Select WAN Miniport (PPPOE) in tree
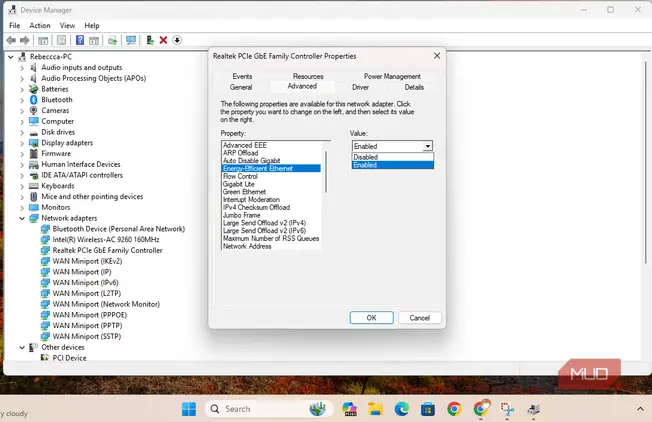652x422 pixels. [x=89, y=315]
